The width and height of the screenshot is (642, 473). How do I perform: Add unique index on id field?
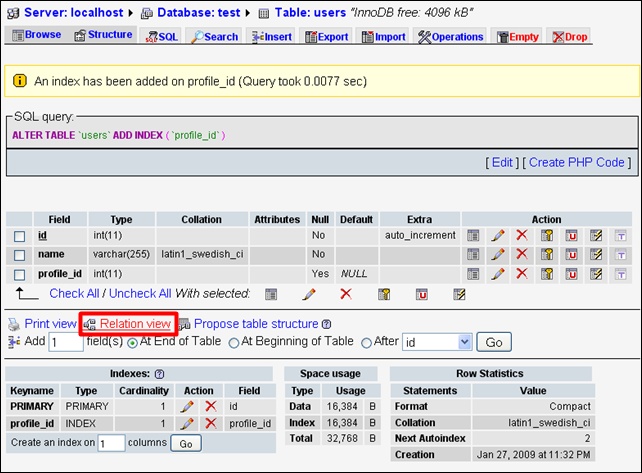tap(572, 235)
